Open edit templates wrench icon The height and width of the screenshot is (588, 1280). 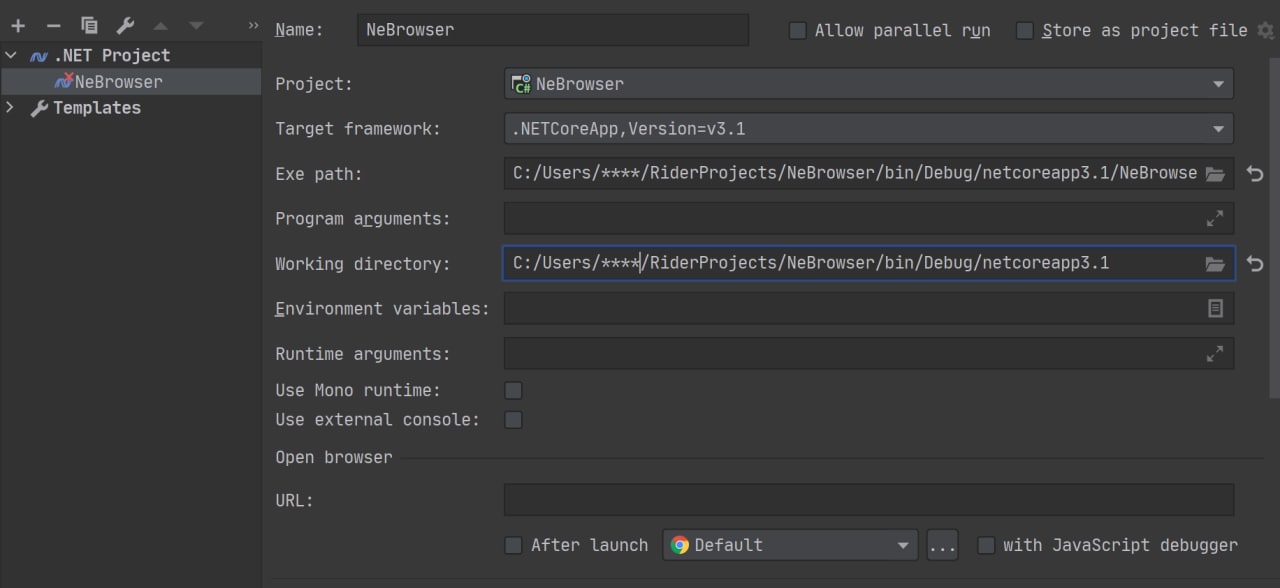click(x=125, y=26)
